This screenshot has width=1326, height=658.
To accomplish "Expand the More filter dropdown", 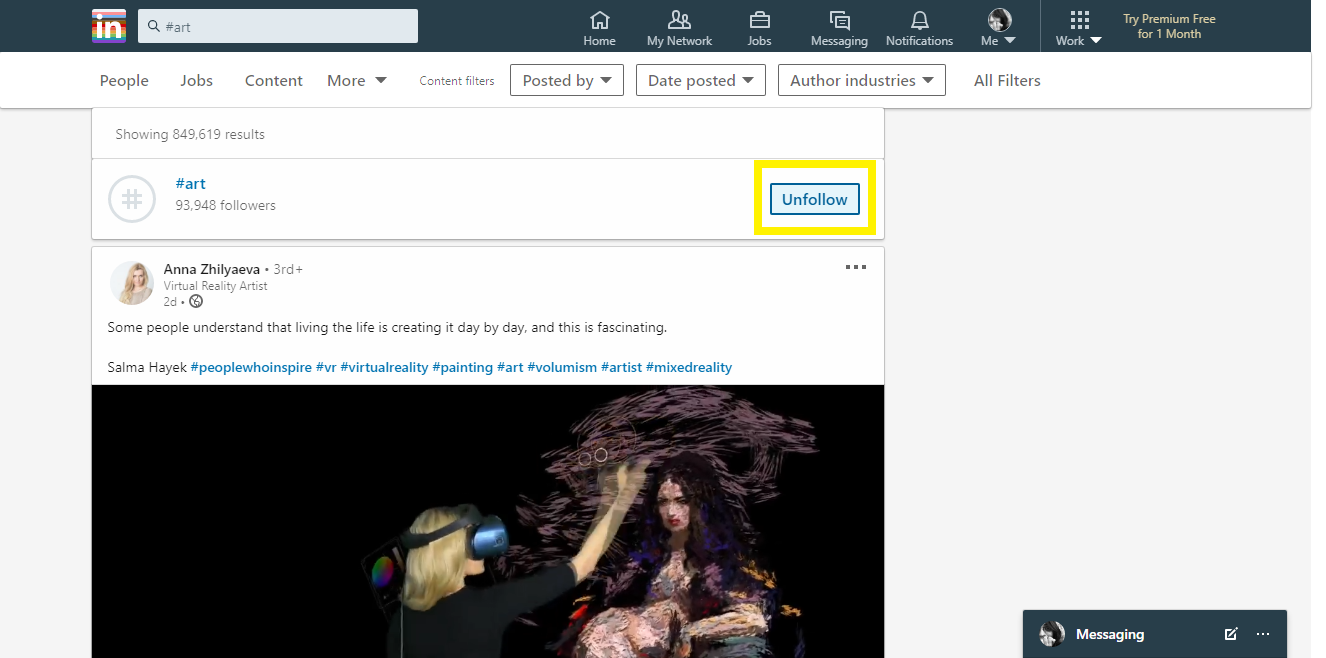I will [x=357, y=80].
